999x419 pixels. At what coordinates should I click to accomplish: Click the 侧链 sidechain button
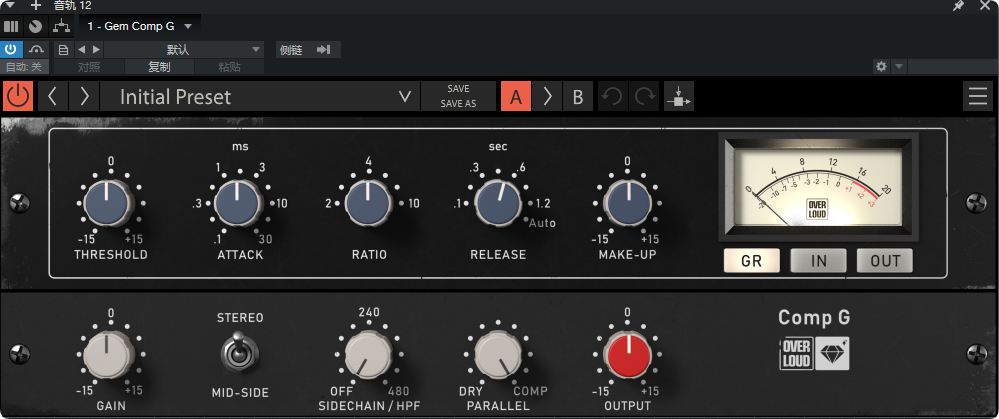coord(291,50)
